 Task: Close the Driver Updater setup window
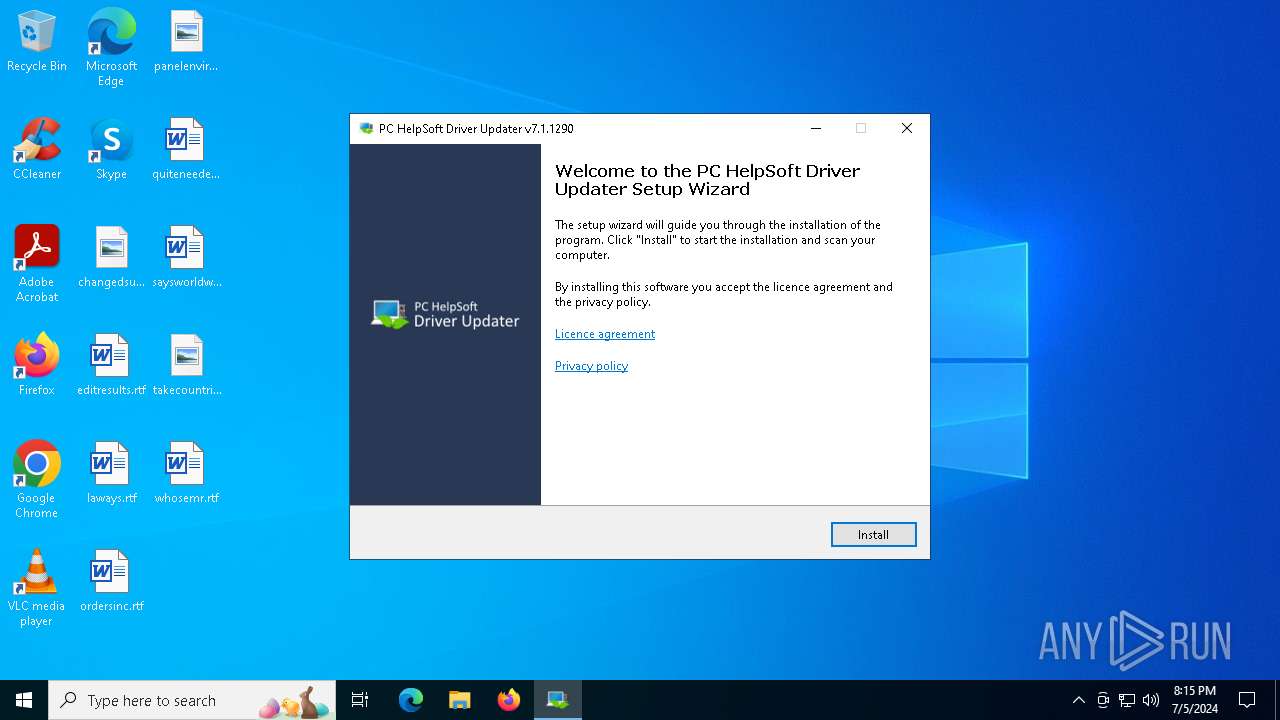tap(906, 128)
